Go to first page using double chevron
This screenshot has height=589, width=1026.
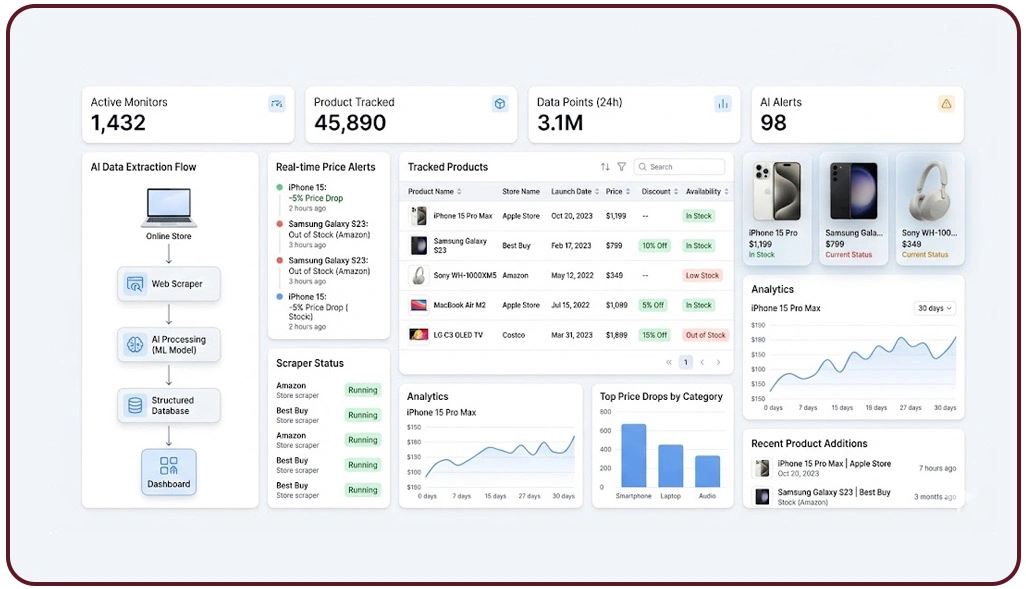[669, 362]
